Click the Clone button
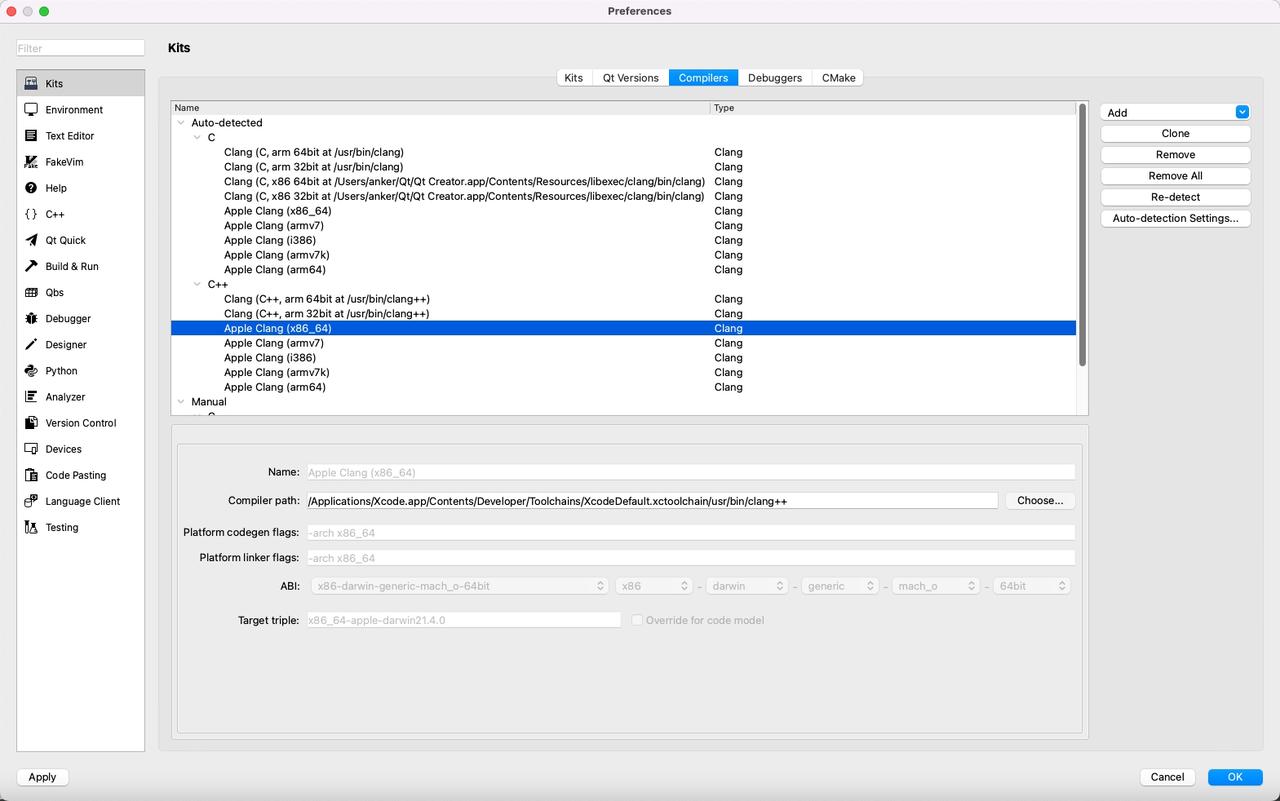1280x801 pixels. click(1175, 133)
